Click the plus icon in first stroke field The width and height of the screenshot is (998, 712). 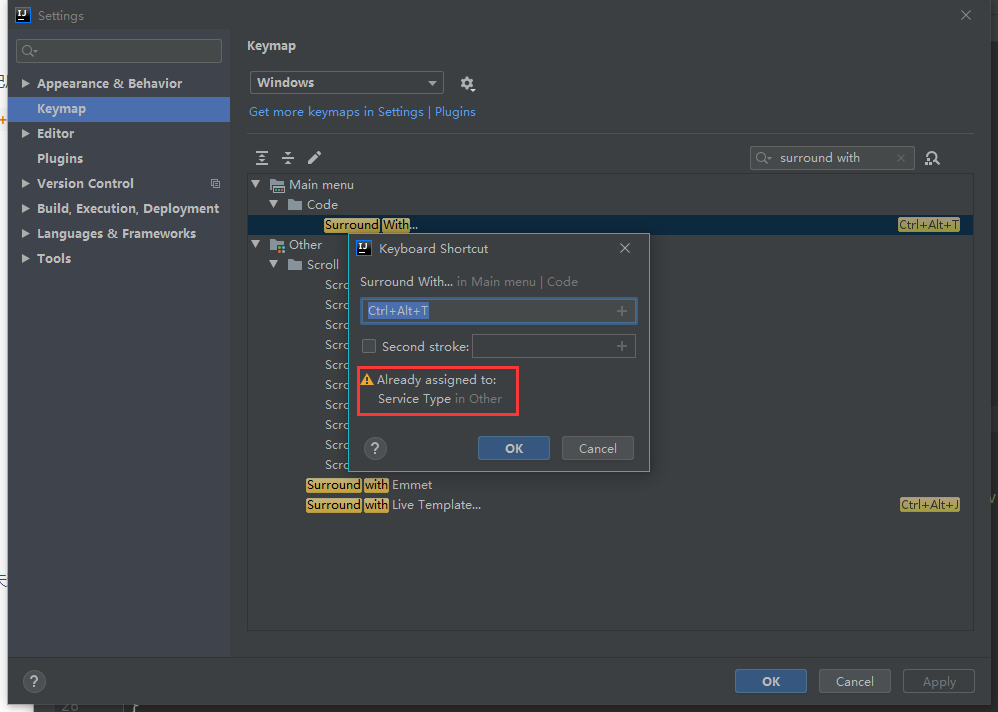point(621,311)
